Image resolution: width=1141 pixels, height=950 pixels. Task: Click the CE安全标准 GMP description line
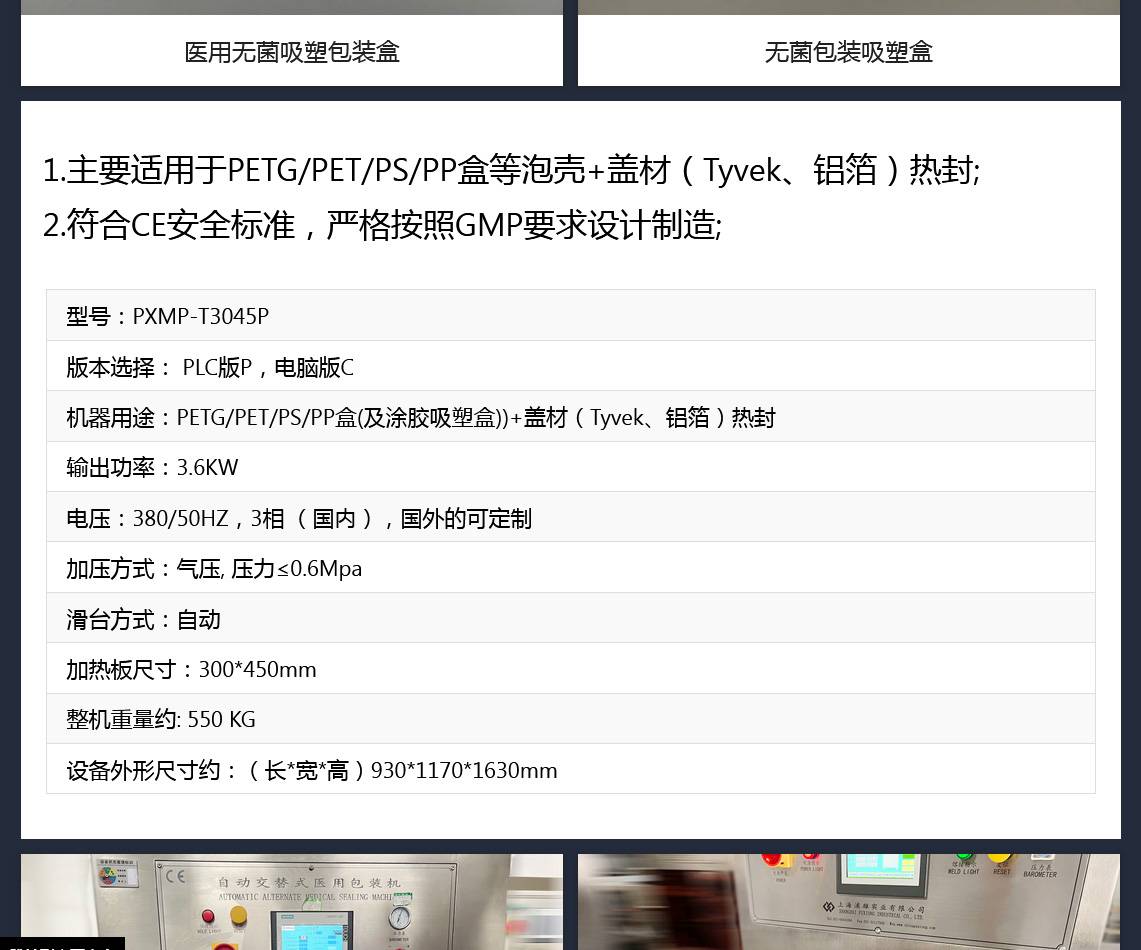tap(382, 225)
